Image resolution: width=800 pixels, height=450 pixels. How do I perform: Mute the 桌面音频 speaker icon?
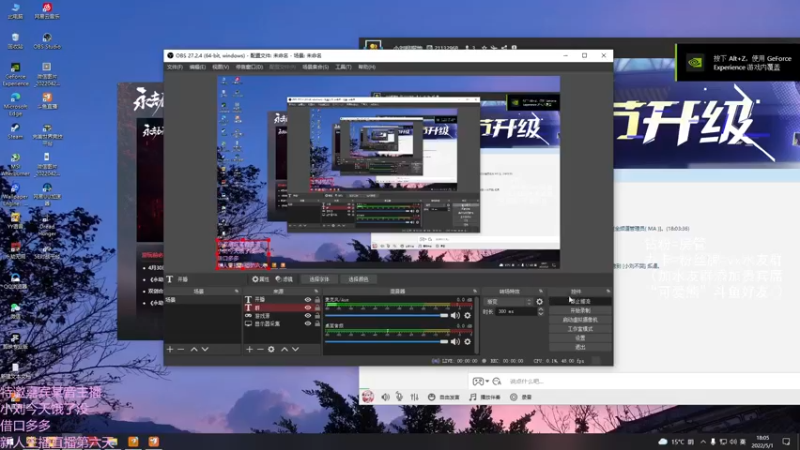tap(455, 341)
